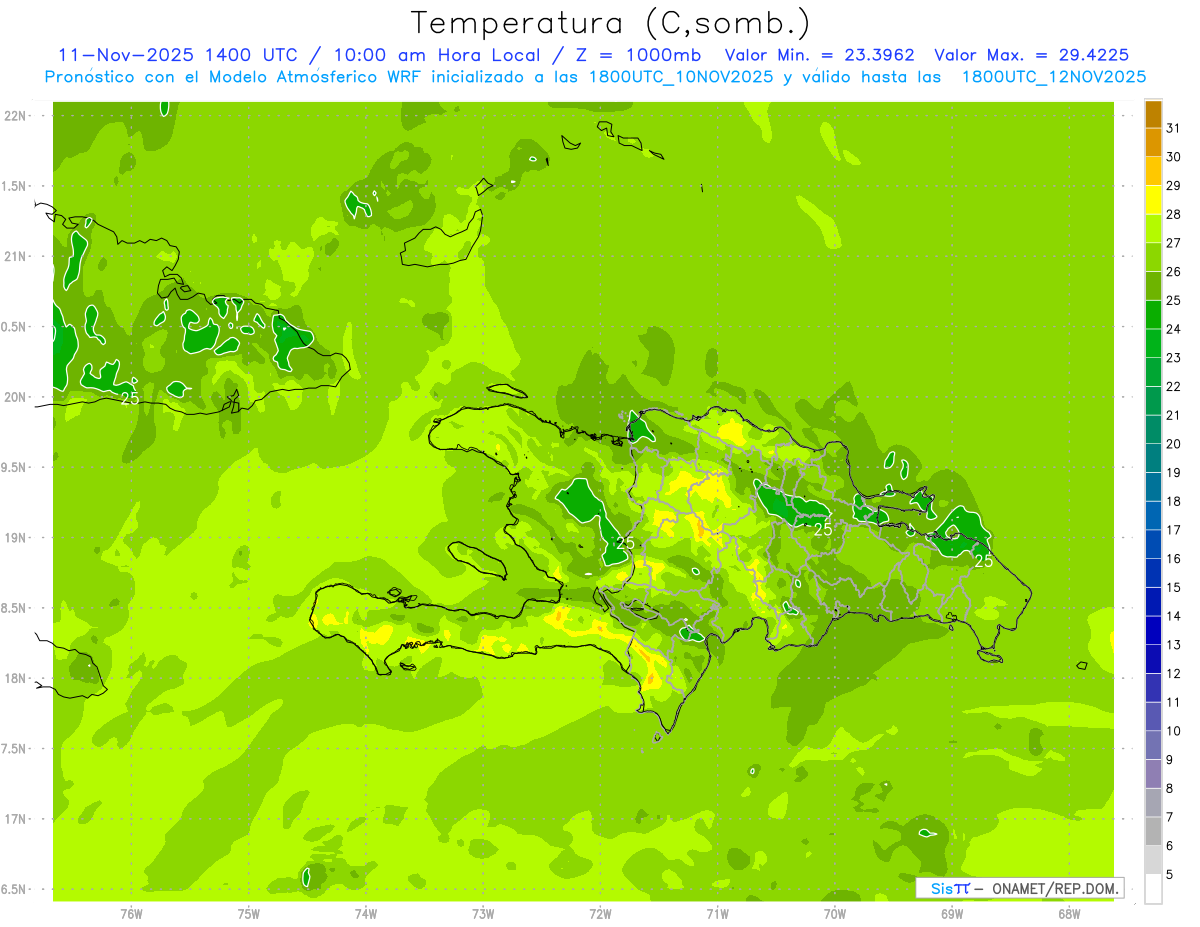Click the 18N latitude label

(x=15, y=678)
